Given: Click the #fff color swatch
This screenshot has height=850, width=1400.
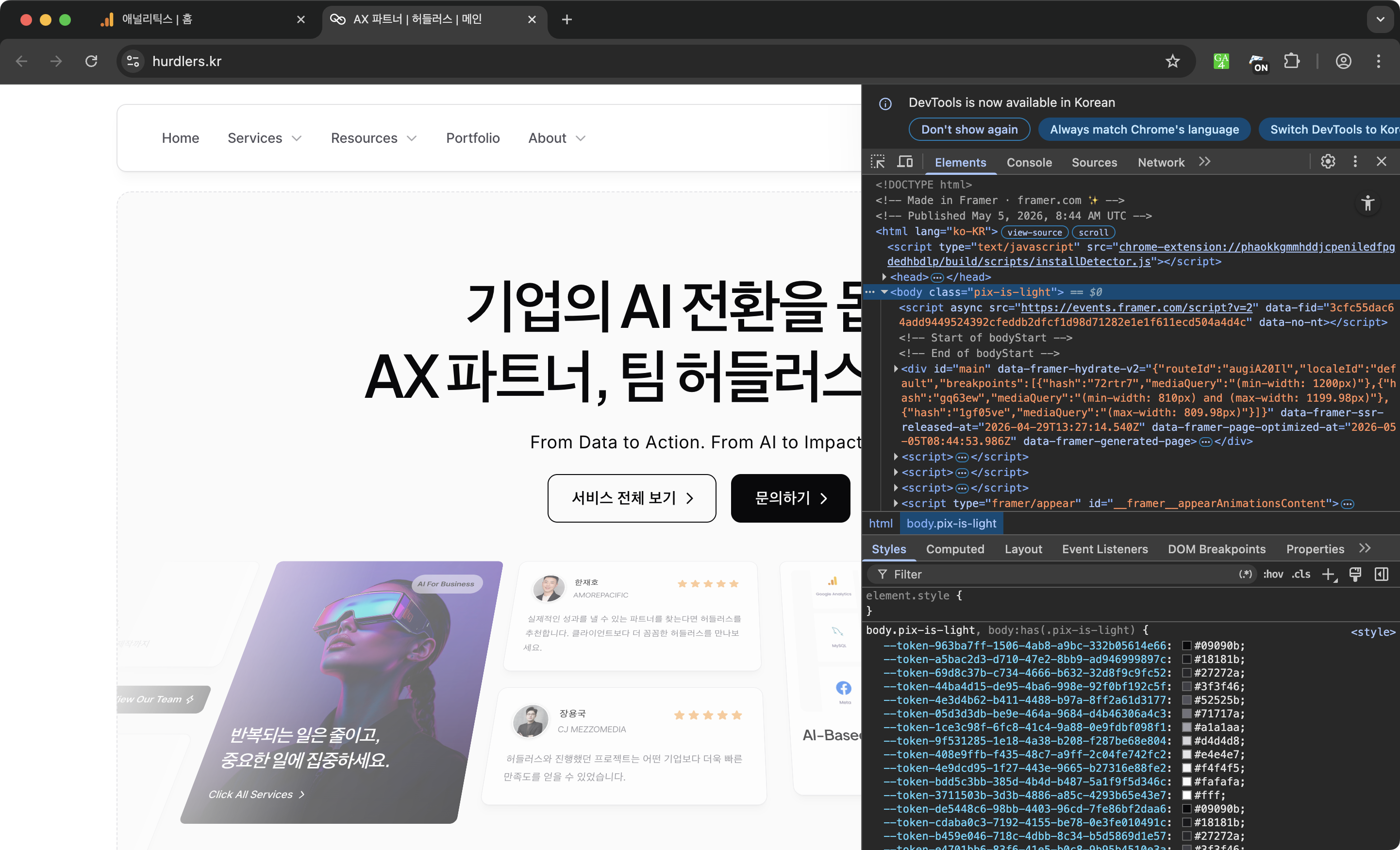Looking at the screenshot, I should point(1186,795).
